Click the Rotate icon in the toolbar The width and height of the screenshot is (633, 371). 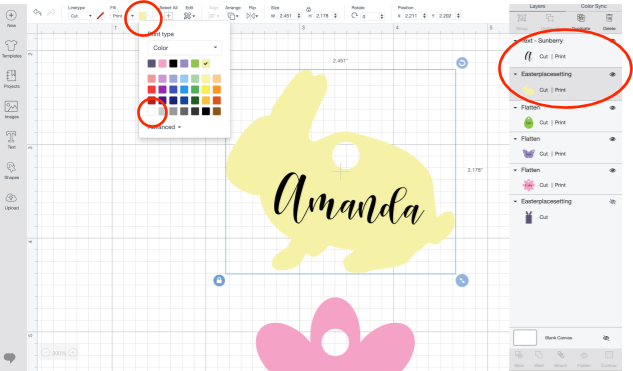pos(354,15)
